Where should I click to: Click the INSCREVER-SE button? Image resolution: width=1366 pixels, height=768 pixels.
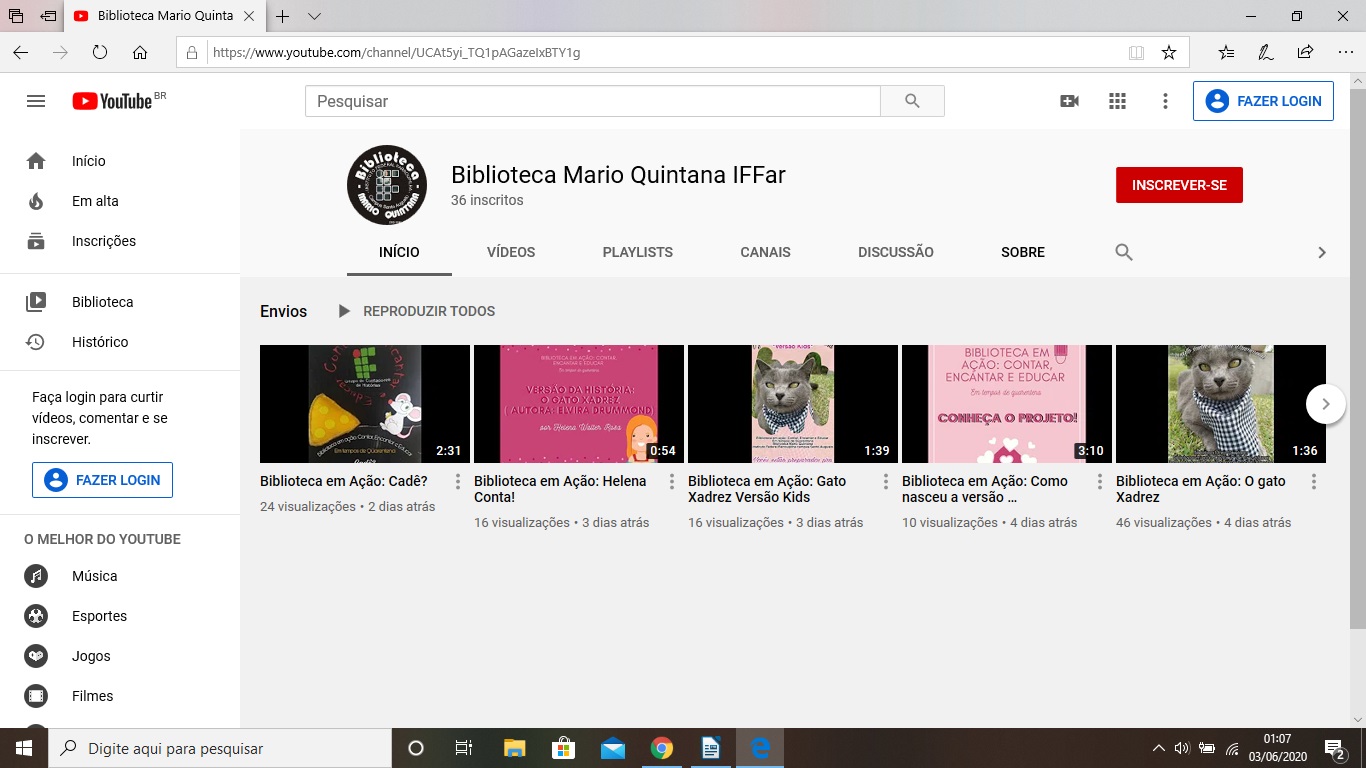point(1179,185)
